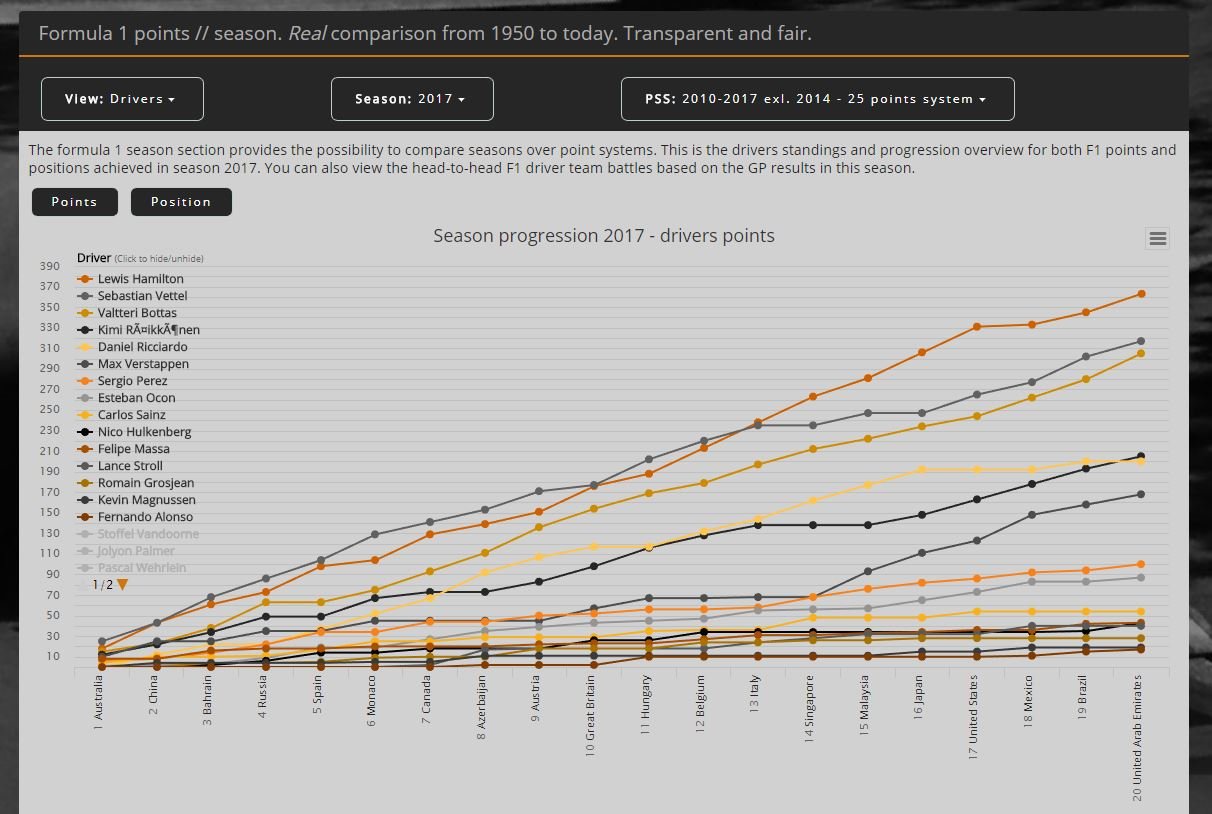Toggle Kevin Magnussen legend entry
The image size is (1212, 814).
click(137, 500)
